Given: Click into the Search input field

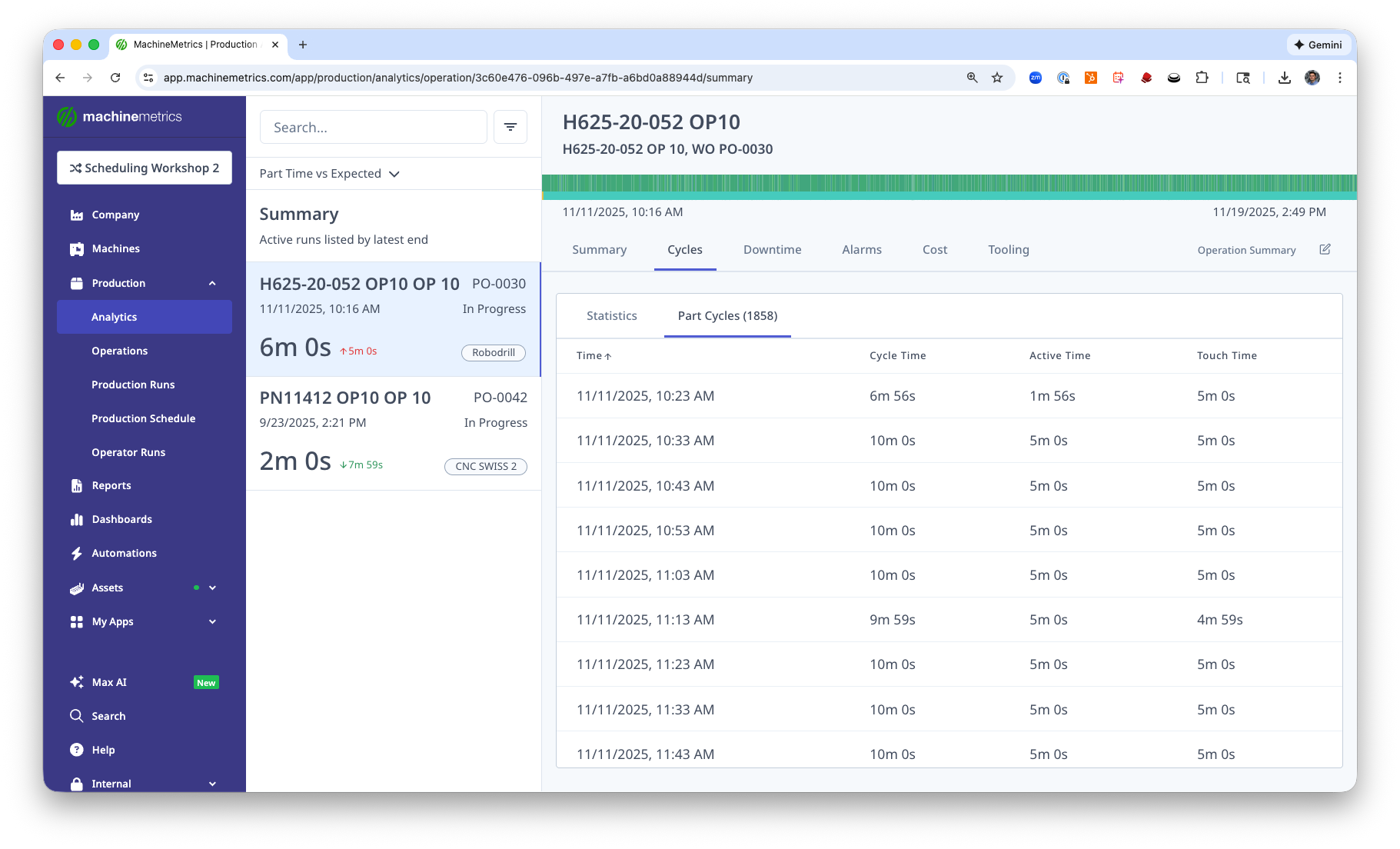Looking at the screenshot, I should [373, 127].
